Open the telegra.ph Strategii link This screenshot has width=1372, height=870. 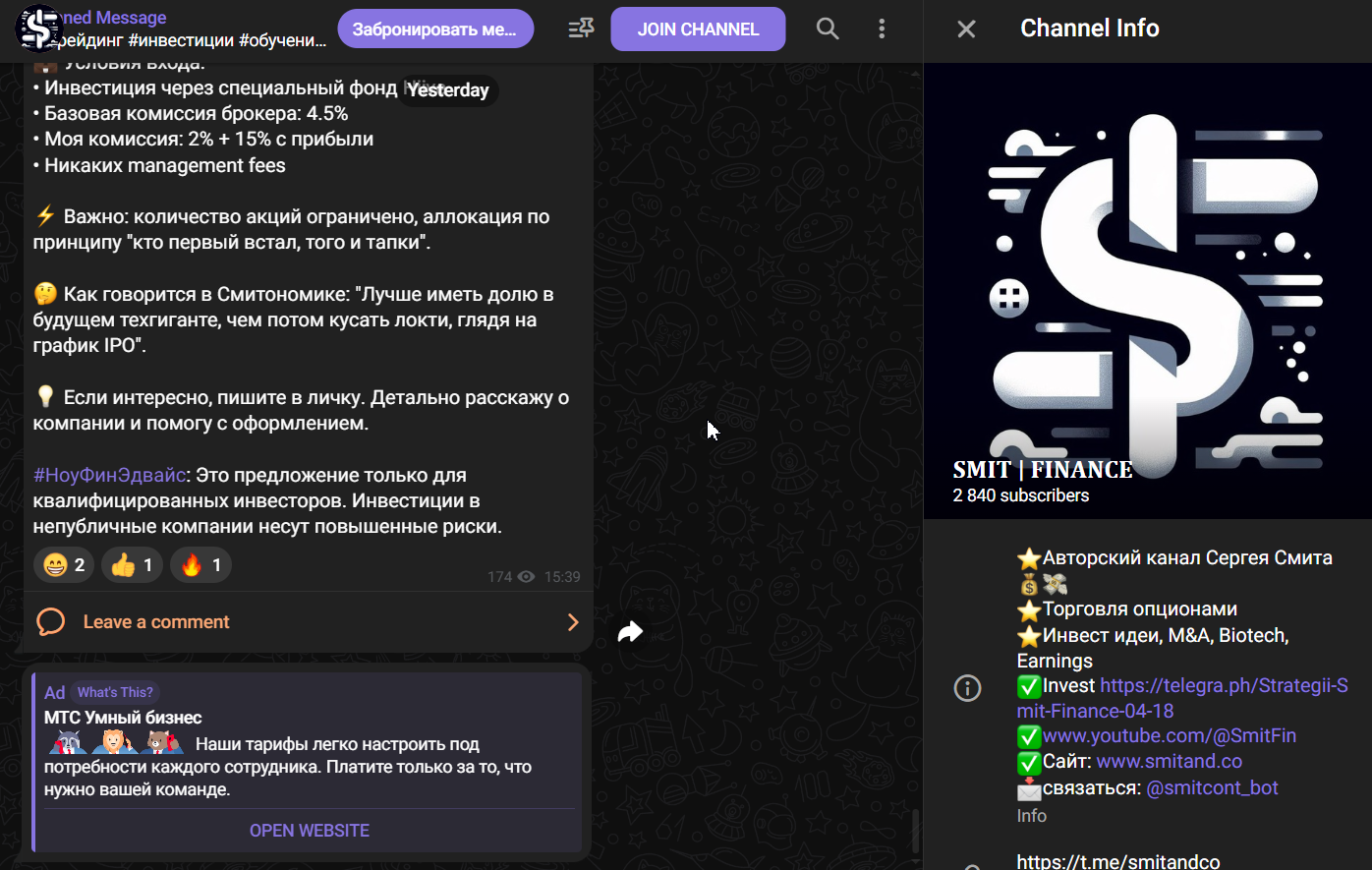(x=1182, y=698)
